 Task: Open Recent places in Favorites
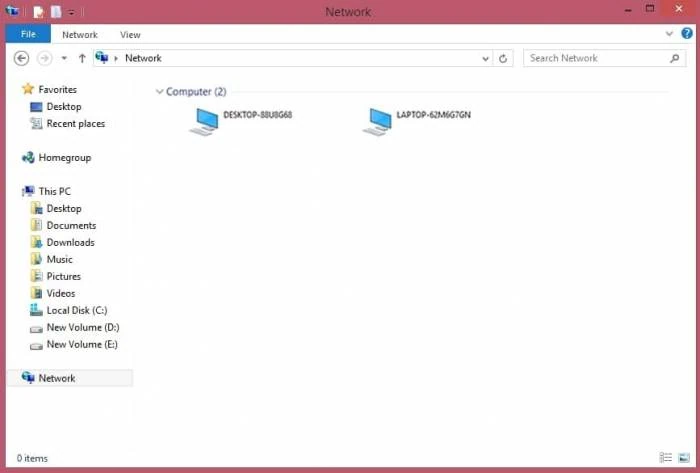point(75,124)
